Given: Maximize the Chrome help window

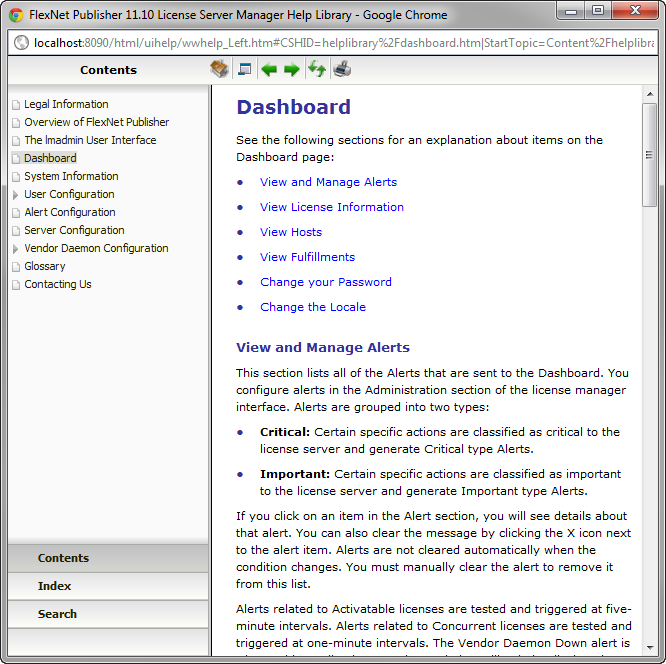Looking at the screenshot, I should [598, 10].
